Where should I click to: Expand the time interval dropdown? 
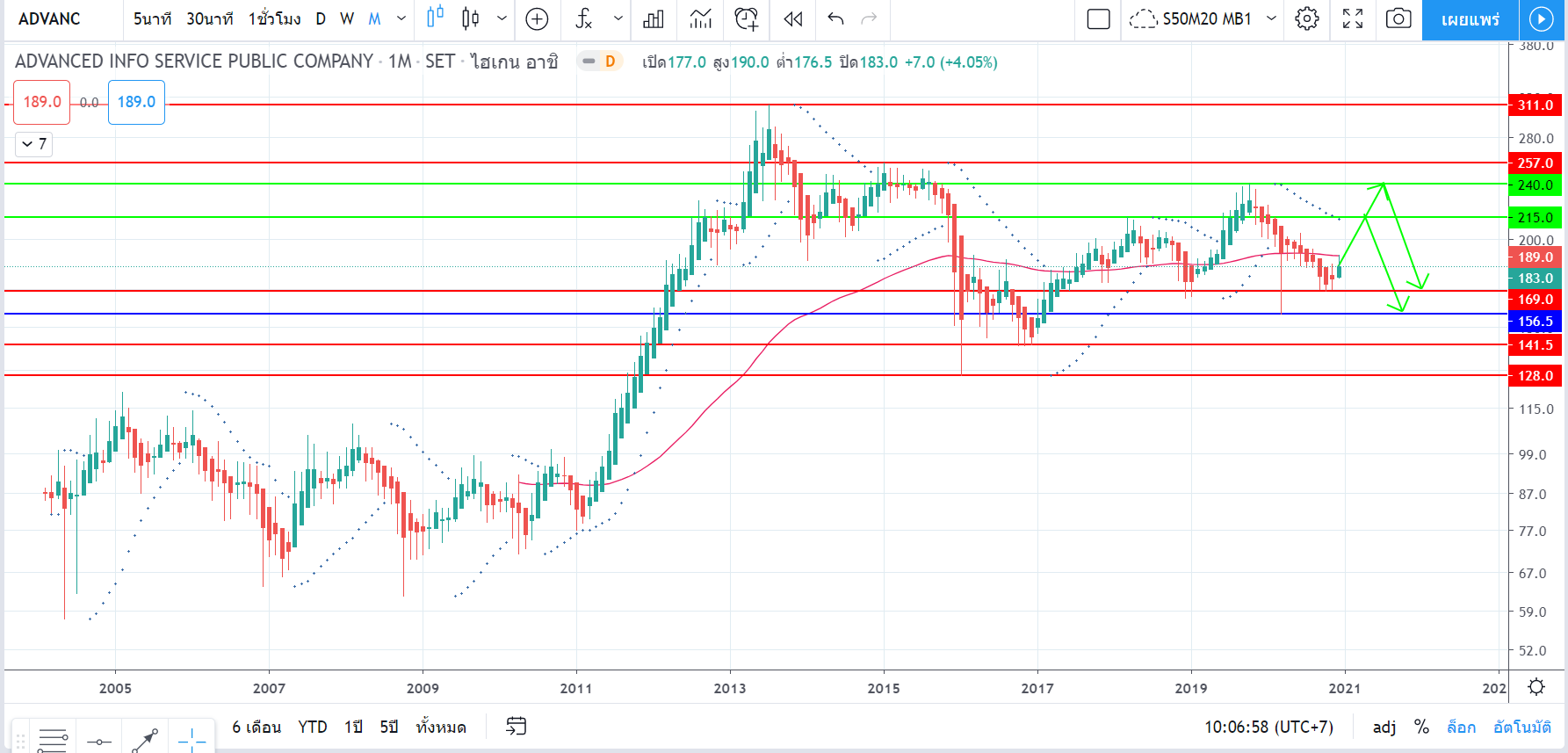coord(401,18)
